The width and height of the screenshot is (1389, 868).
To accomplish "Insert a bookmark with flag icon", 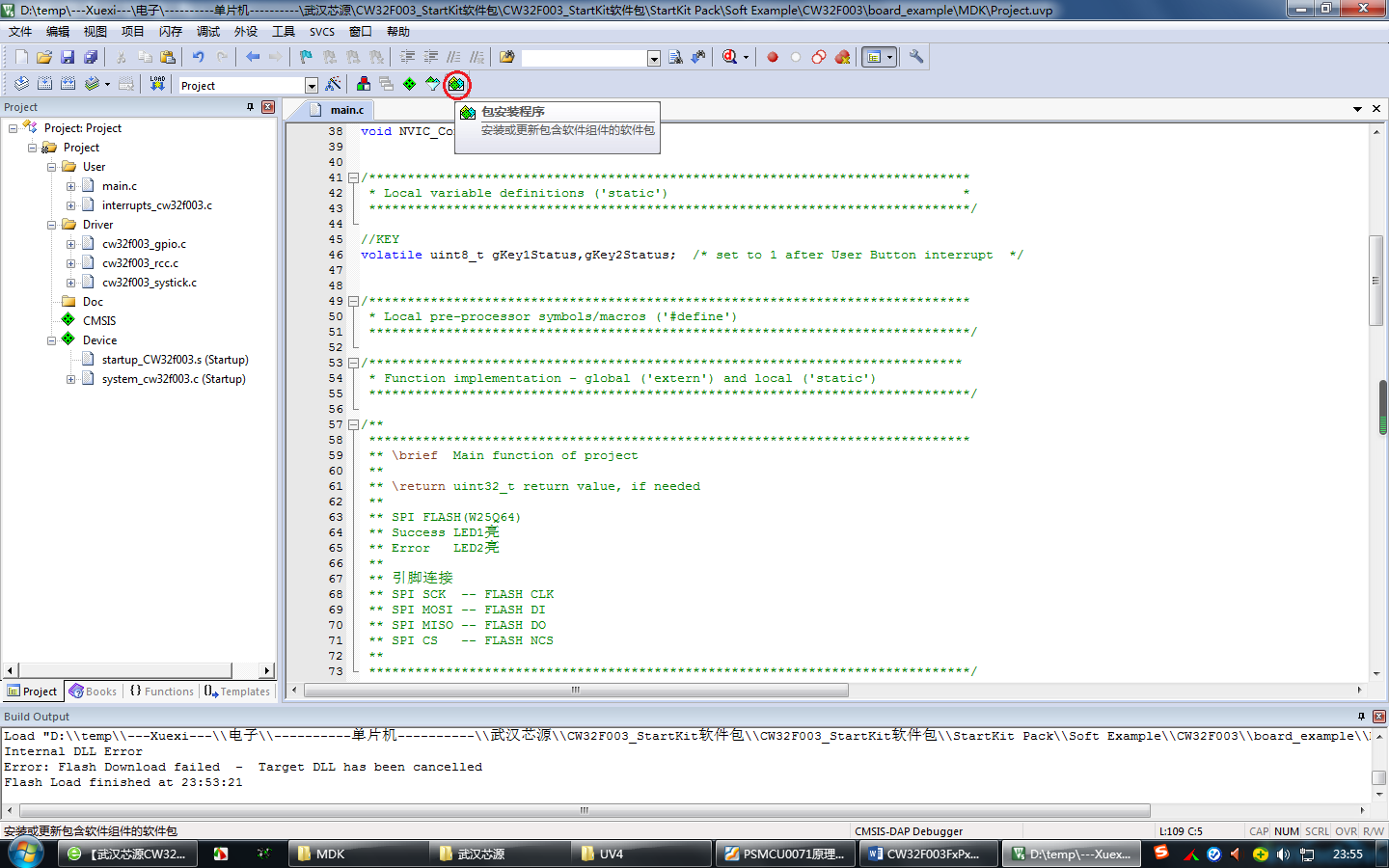I will [306, 57].
